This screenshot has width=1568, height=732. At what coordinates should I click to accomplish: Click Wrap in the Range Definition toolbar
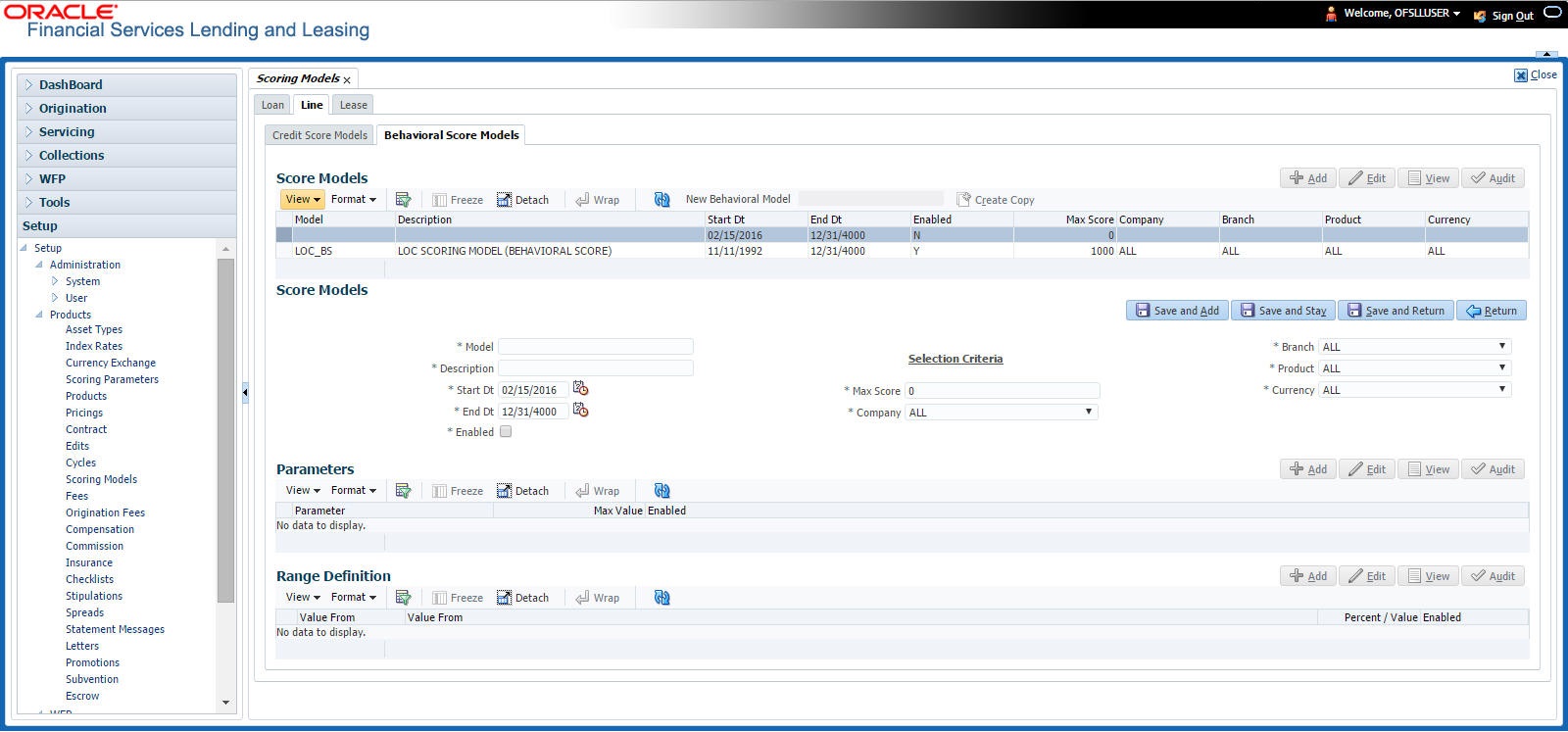(x=597, y=597)
